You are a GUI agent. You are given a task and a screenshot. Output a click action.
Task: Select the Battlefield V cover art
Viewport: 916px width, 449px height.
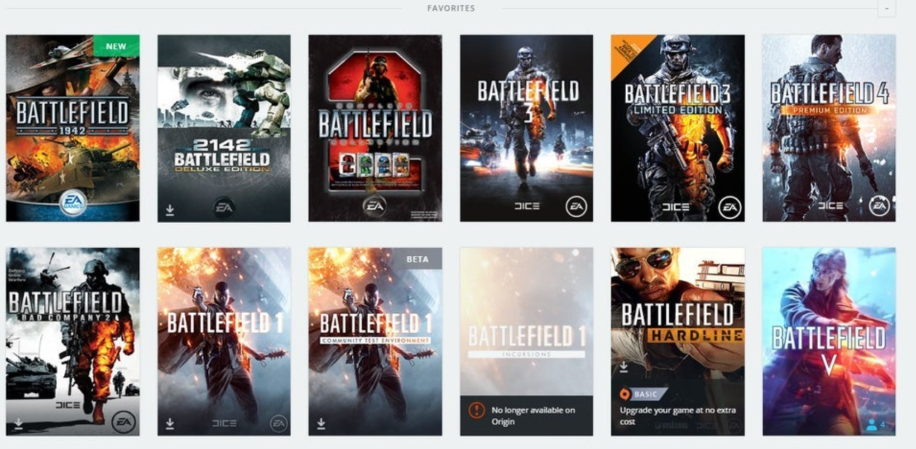click(828, 330)
